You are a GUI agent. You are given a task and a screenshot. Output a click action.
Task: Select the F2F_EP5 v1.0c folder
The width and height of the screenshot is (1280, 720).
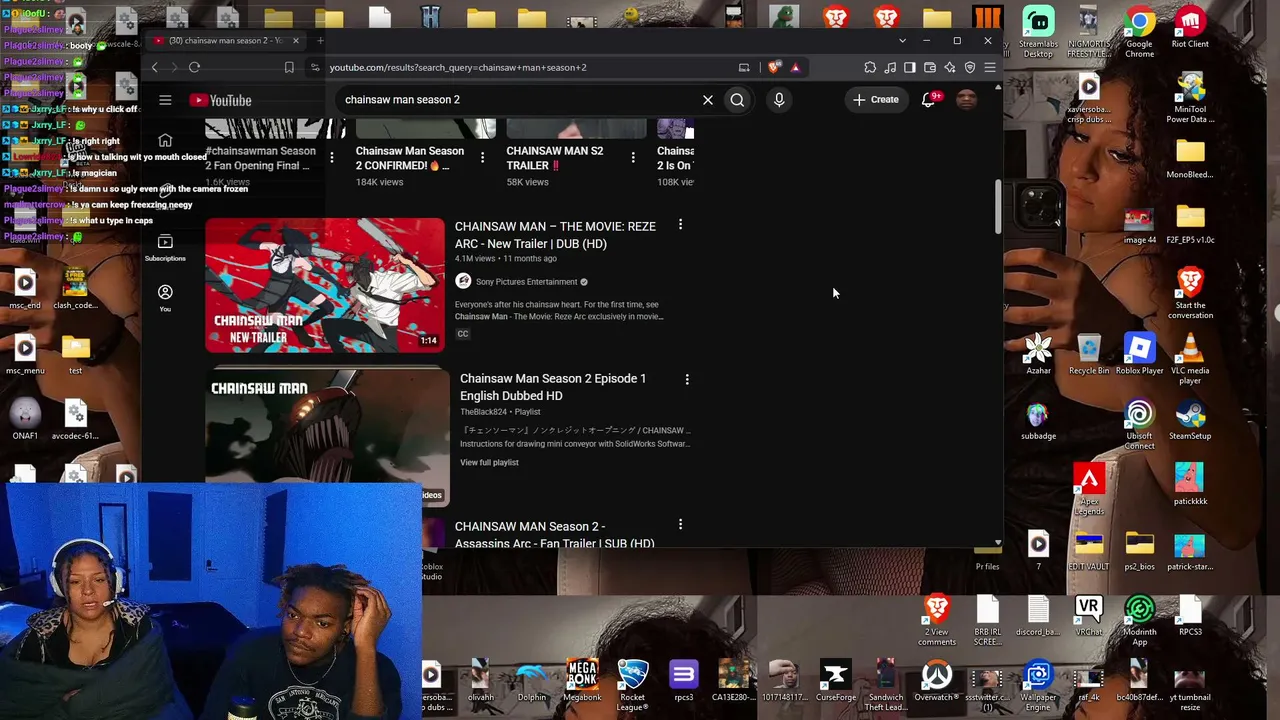coord(1190,224)
